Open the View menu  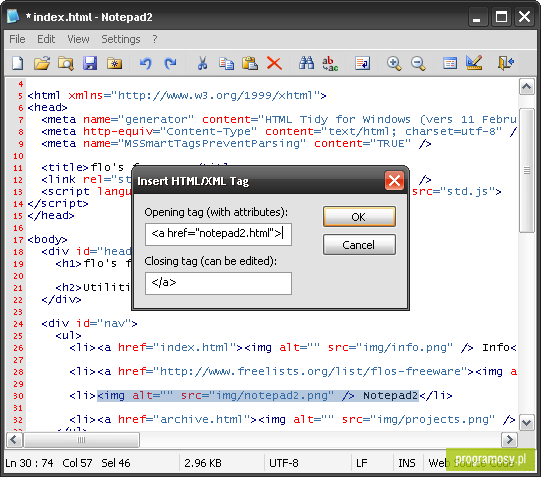[x=78, y=39]
